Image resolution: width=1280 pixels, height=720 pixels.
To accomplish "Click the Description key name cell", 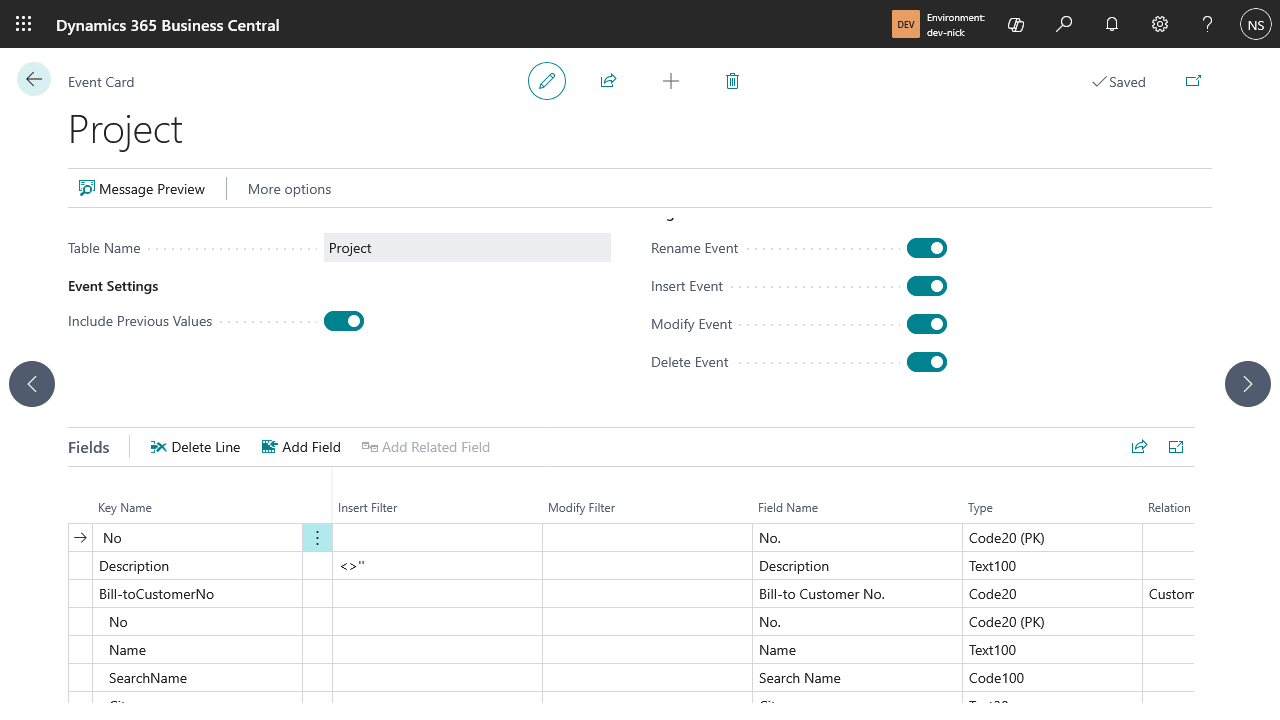I will 198,566.
